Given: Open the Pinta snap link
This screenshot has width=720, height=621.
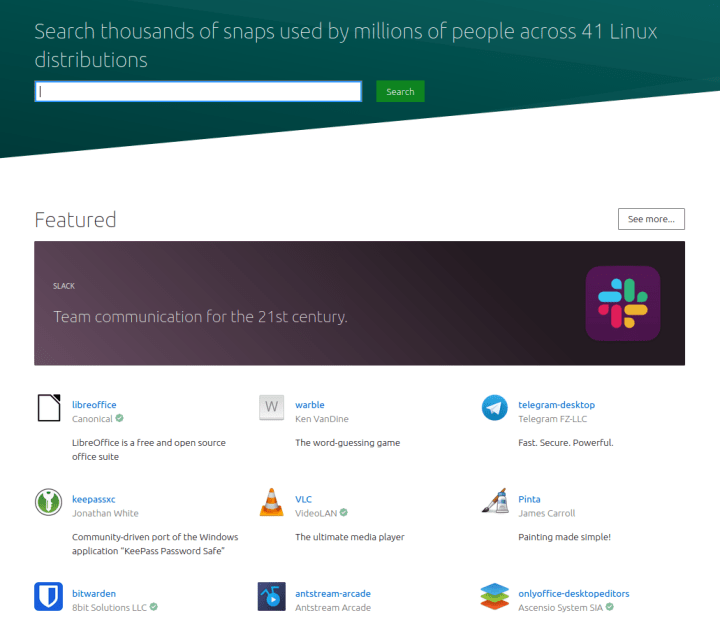Looking at the screenshot, I should coord(529,499).
